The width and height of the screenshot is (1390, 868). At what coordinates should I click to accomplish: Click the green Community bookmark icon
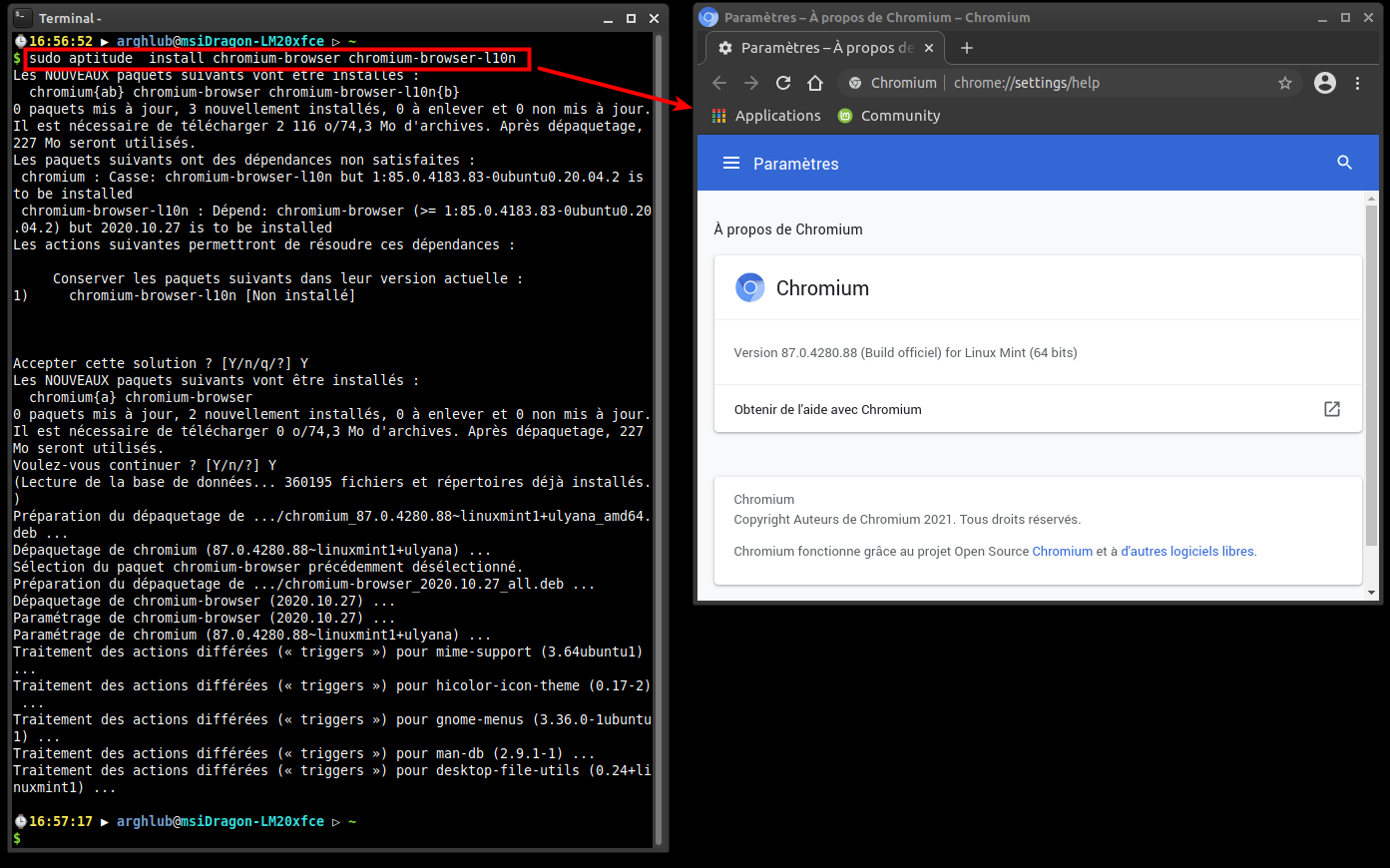(x=845, y=116)
